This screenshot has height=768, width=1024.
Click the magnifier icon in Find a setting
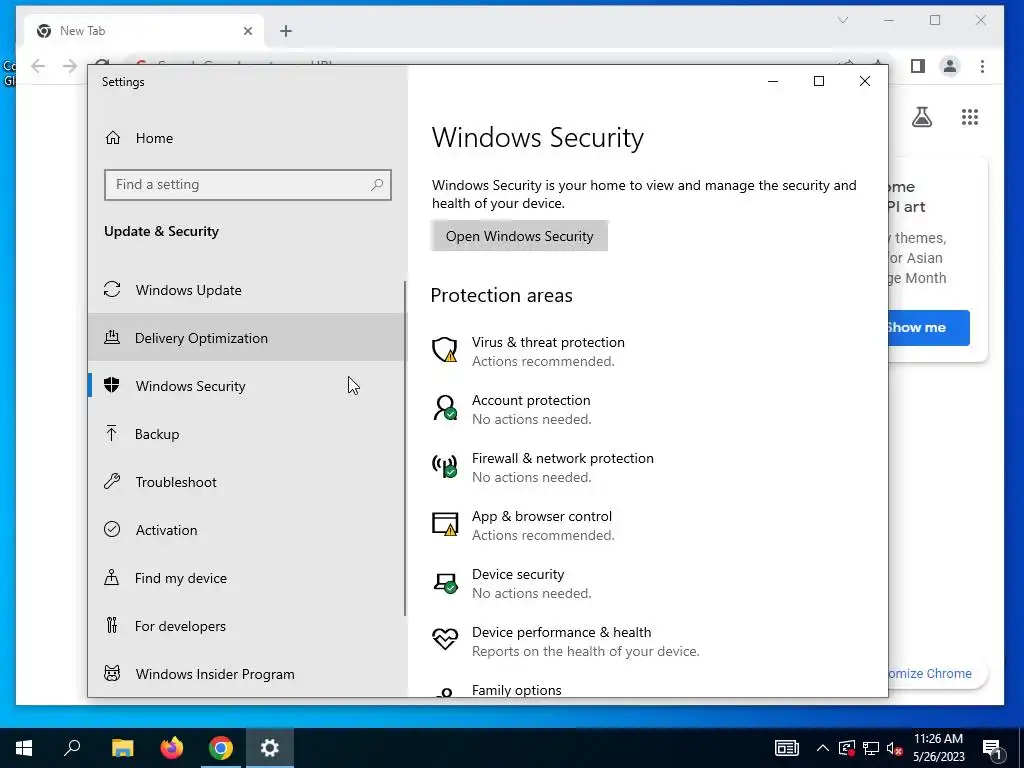(x=377, y=185)
